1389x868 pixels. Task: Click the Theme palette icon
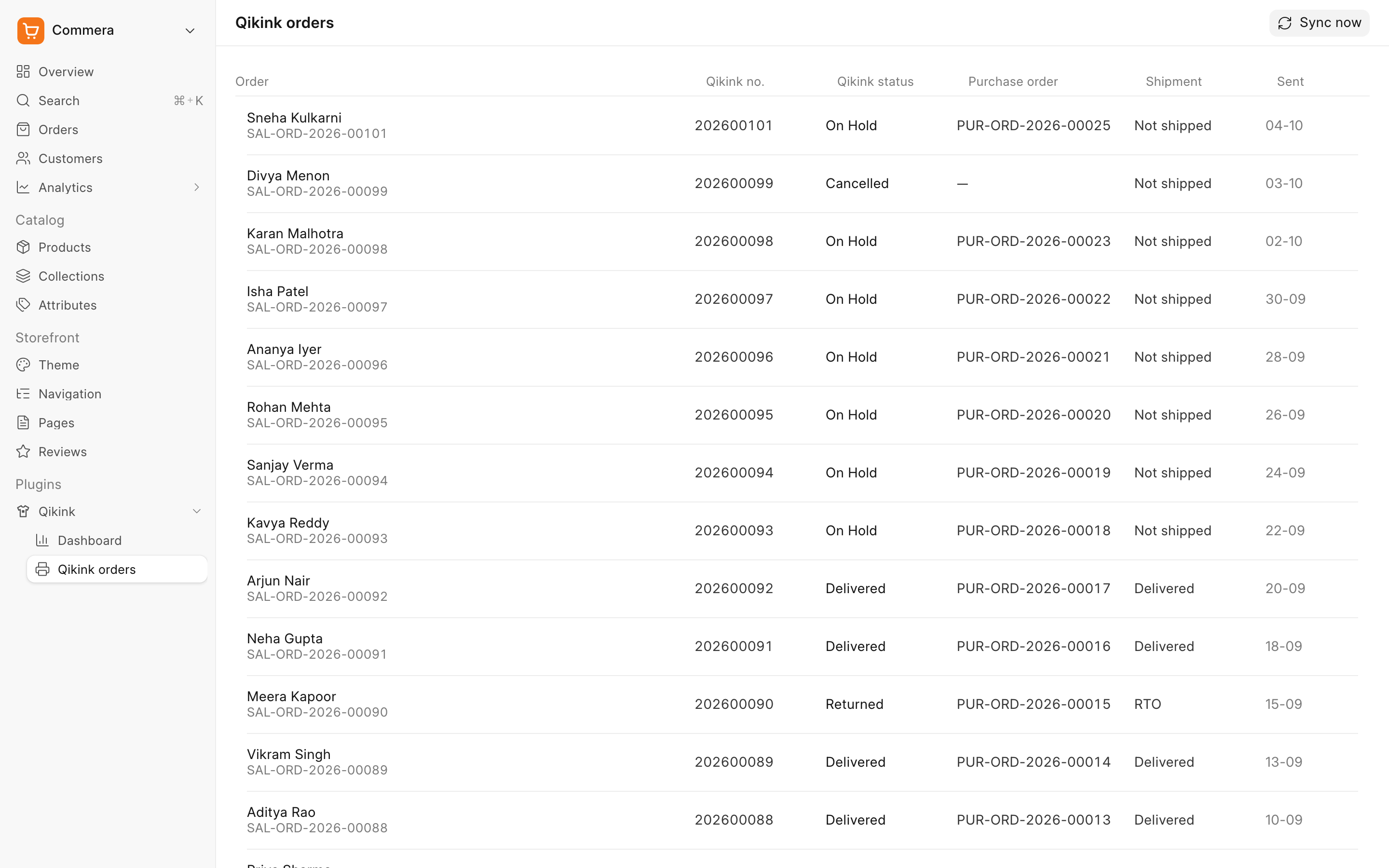23,365
